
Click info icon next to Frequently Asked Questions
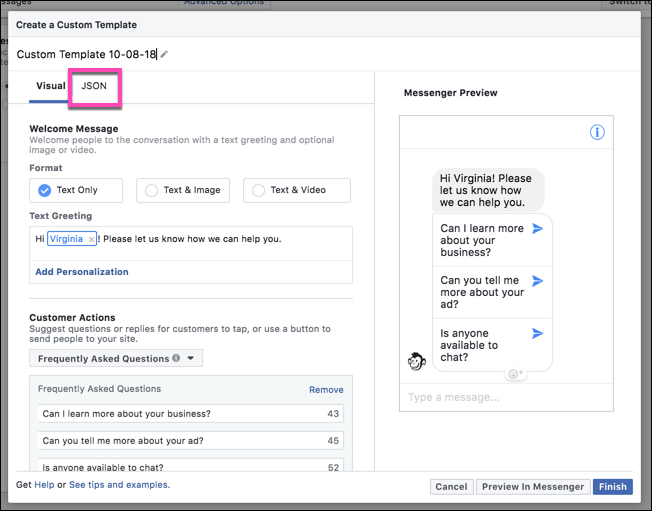point(176,358)
